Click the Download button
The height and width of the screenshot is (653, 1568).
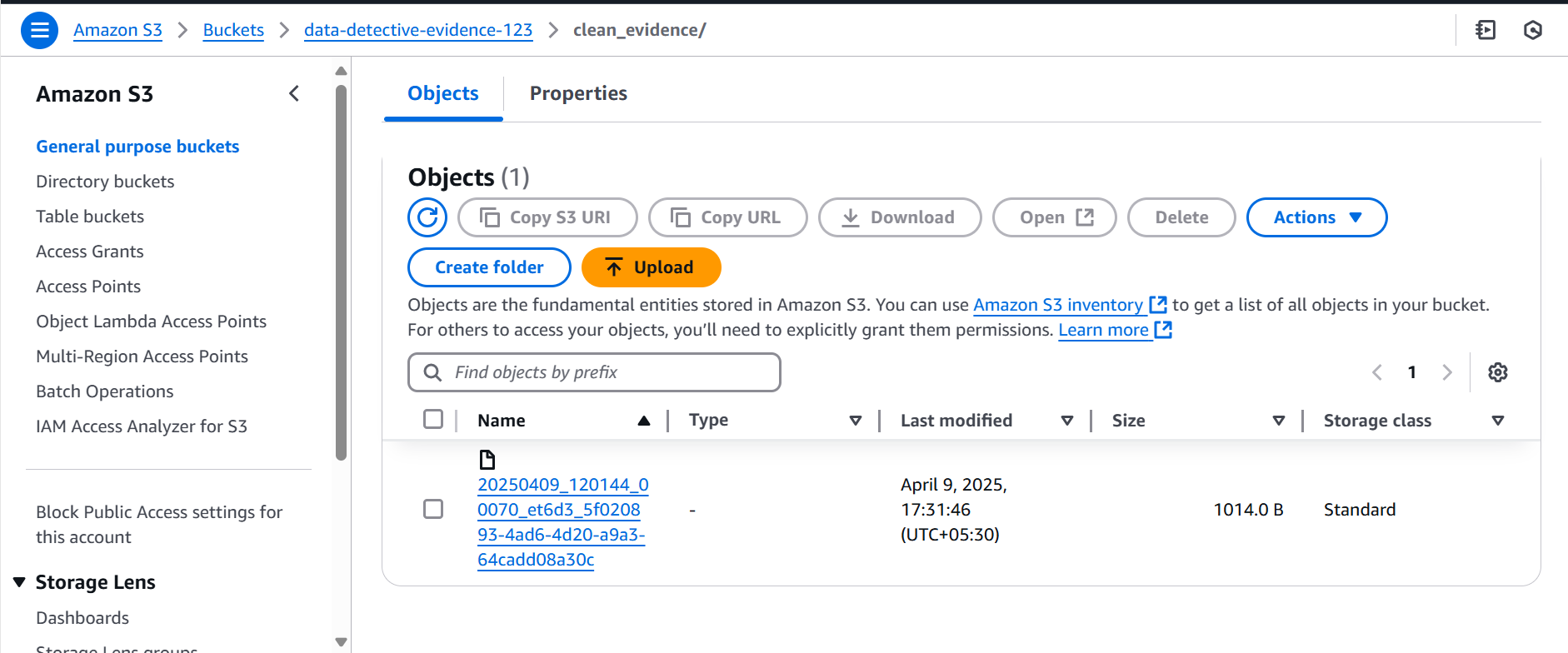point(900,217)
